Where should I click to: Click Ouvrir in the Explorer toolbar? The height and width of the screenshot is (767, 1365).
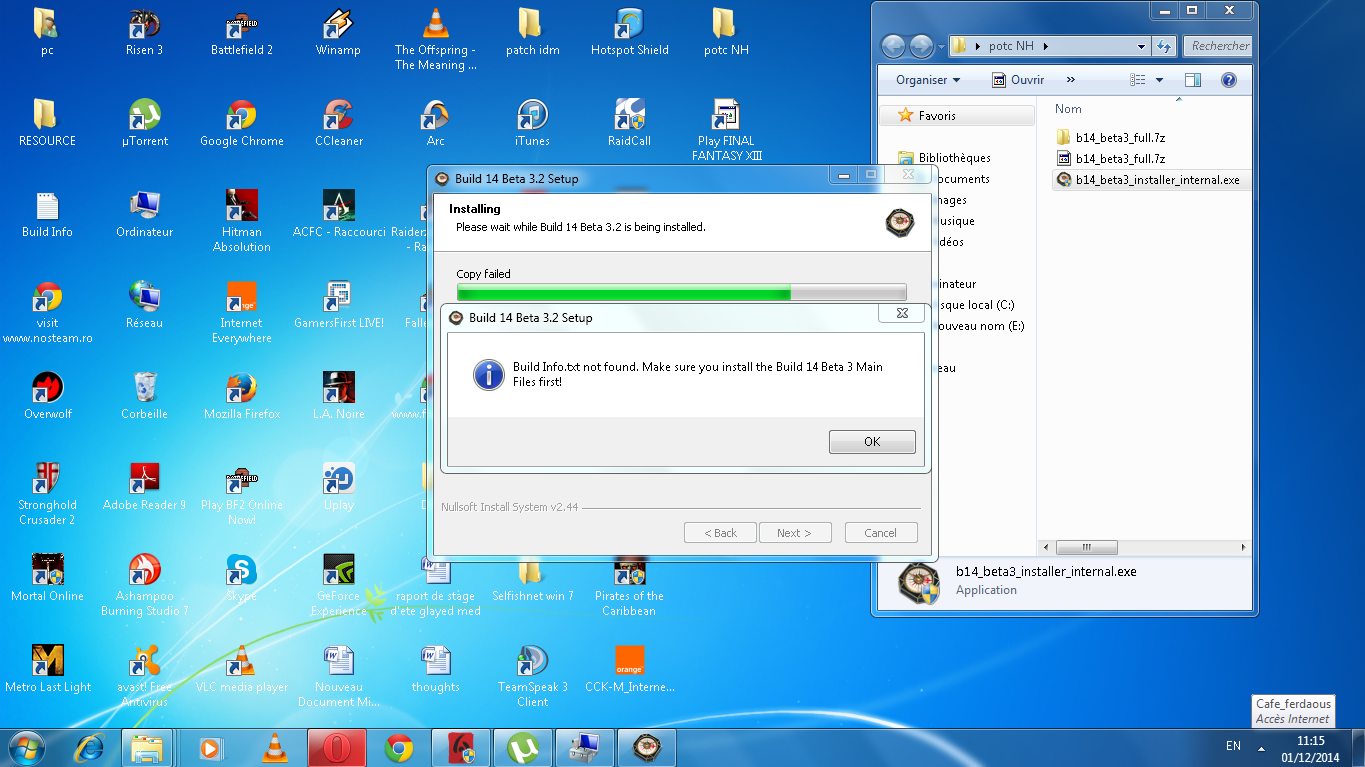[1018, 80]
